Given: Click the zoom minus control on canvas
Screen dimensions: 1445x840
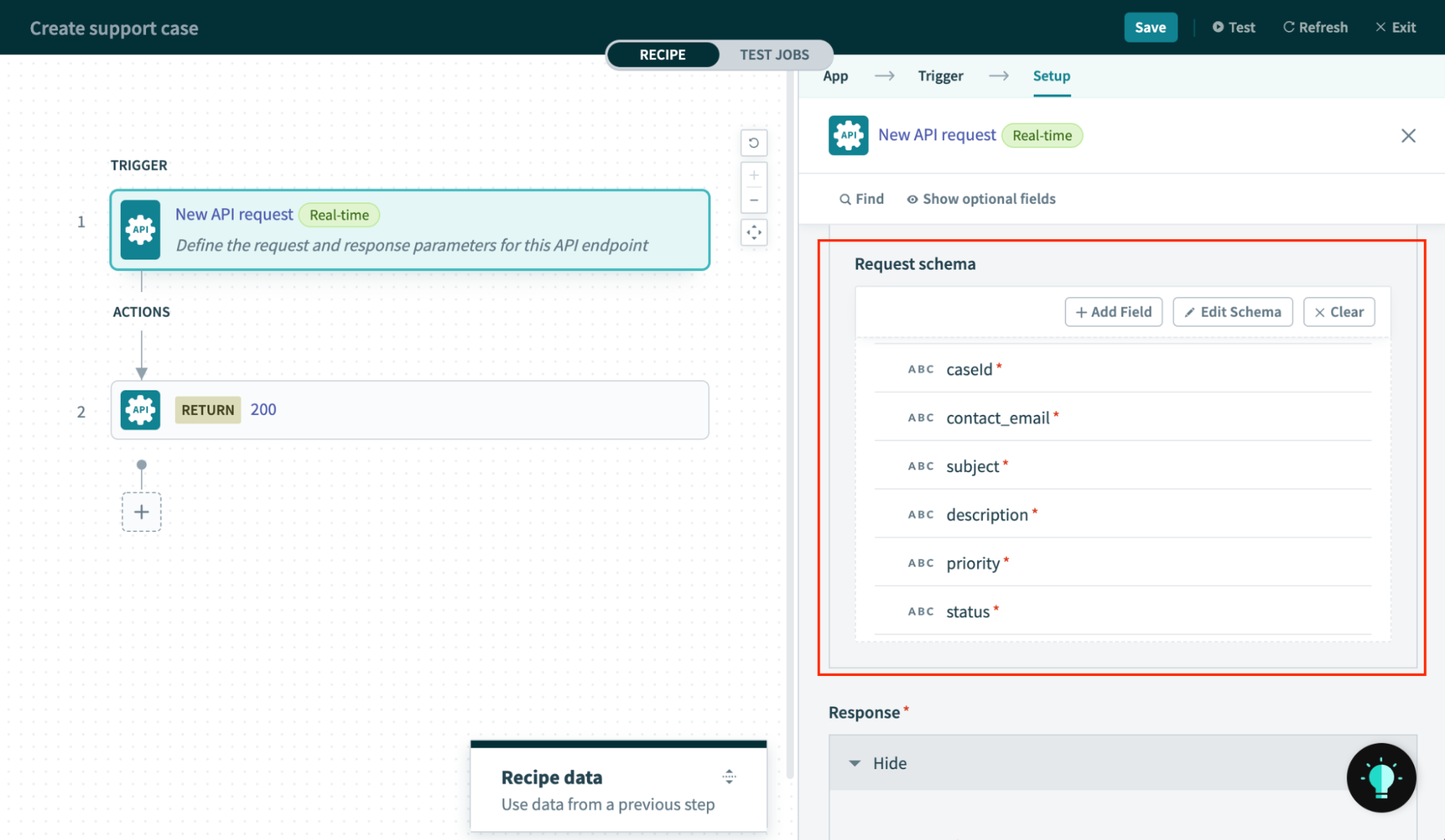Looking at the screenshot, I should click(756, 200).
